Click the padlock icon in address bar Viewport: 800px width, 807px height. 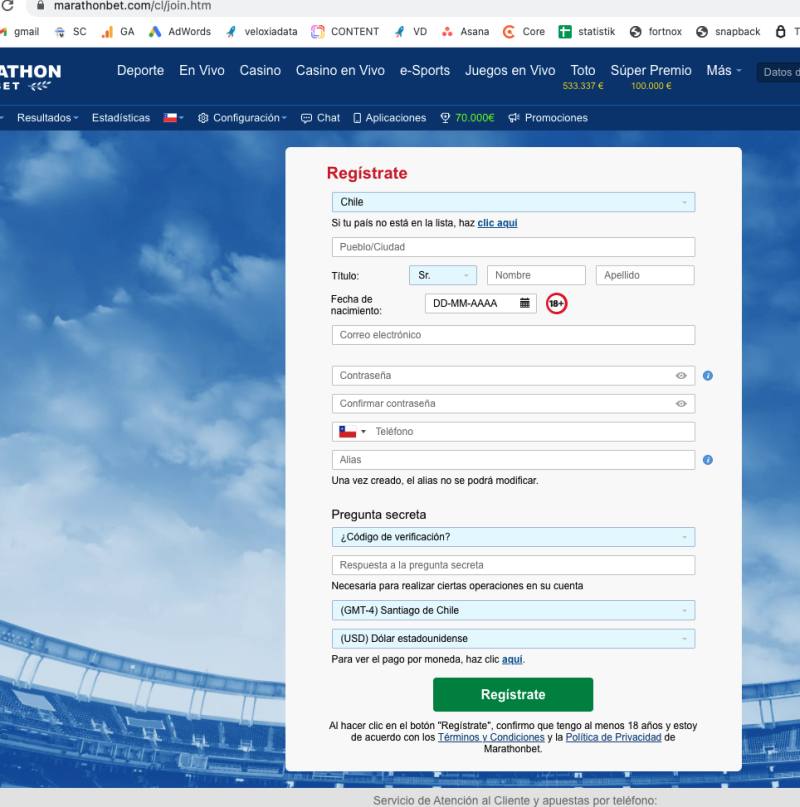(41, 5)
